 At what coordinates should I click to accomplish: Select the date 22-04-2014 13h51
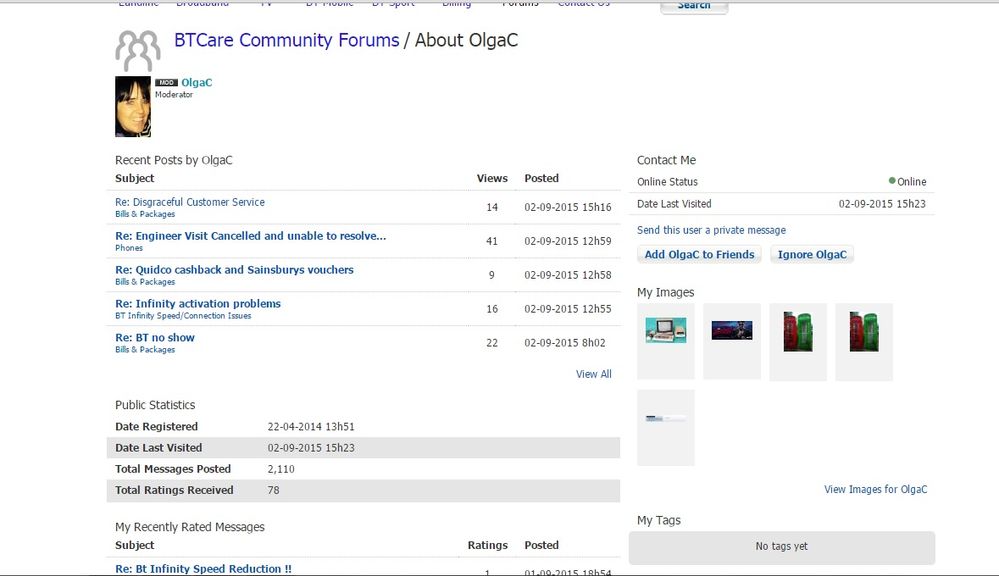click(311, 427)
